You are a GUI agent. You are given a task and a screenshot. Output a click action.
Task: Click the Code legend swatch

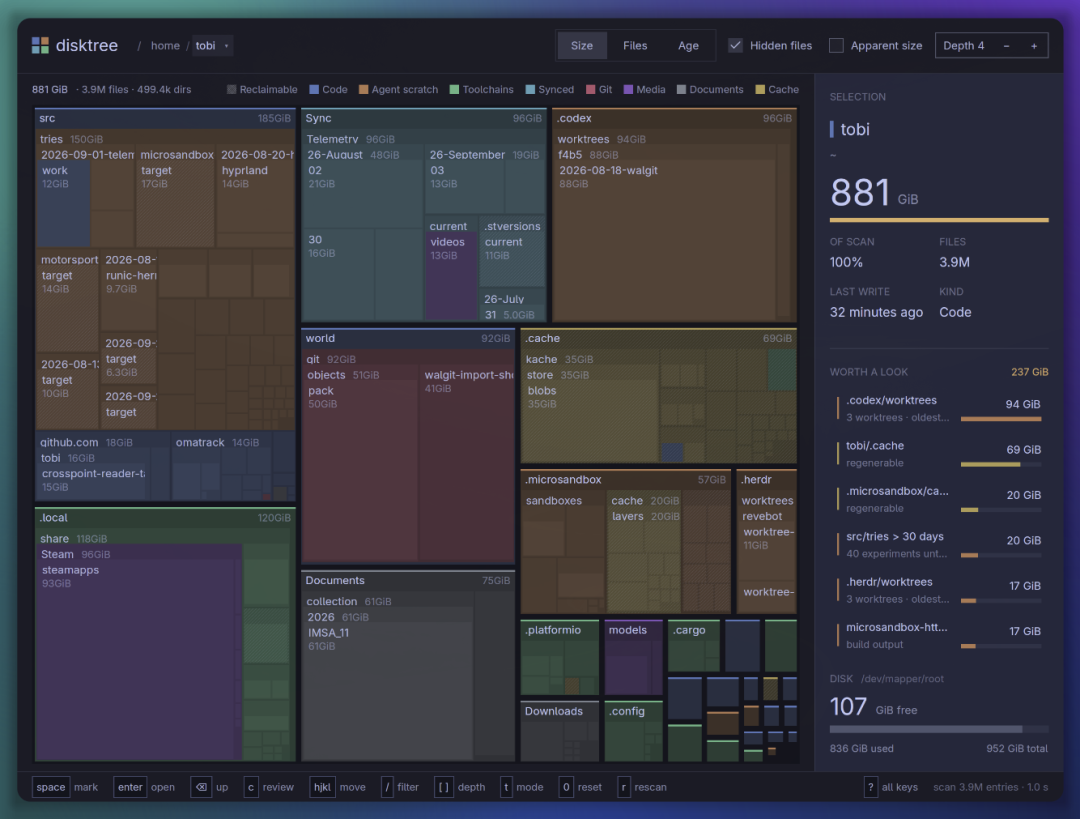(x=314, y=90)
